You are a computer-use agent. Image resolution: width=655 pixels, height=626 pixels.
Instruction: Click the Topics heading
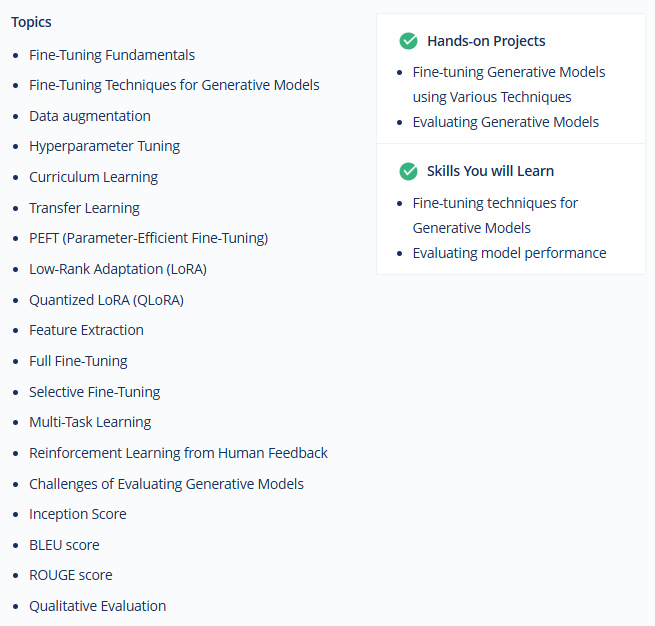(x=31, y=22)
